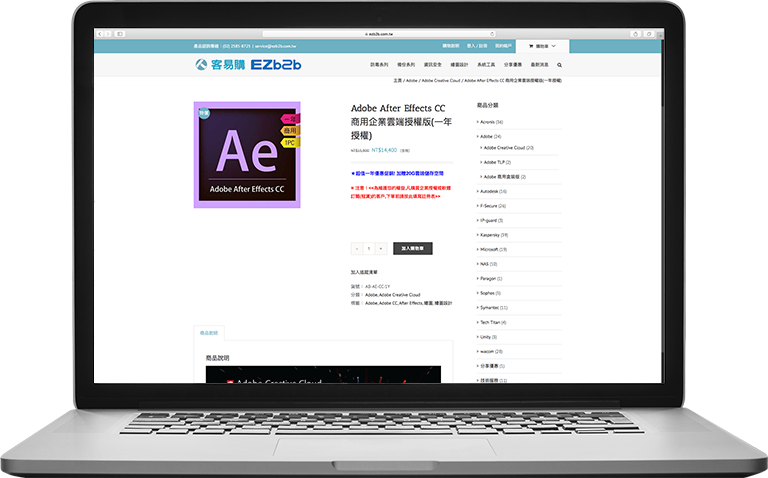Expand the F-Secure category
Screen dimensions: 768x478
[x=491, y=206]
